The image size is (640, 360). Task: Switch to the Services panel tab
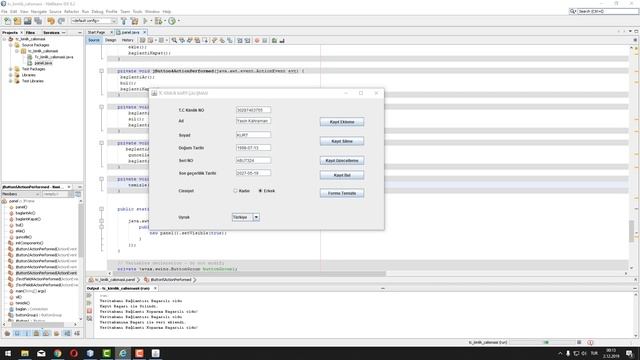click(51, 33)
